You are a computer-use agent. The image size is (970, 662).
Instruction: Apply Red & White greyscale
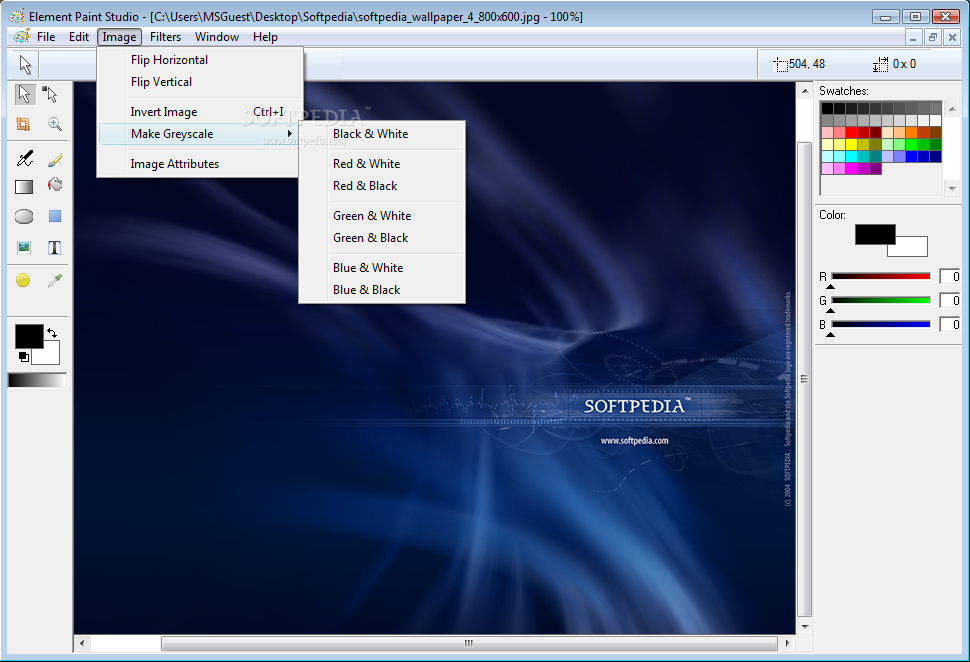(x=382, y=164)
